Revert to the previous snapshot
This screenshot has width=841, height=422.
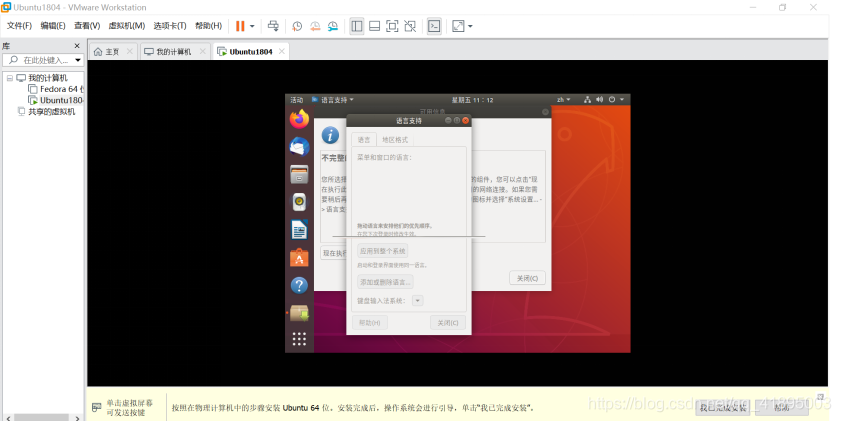(x=315, y=26)
